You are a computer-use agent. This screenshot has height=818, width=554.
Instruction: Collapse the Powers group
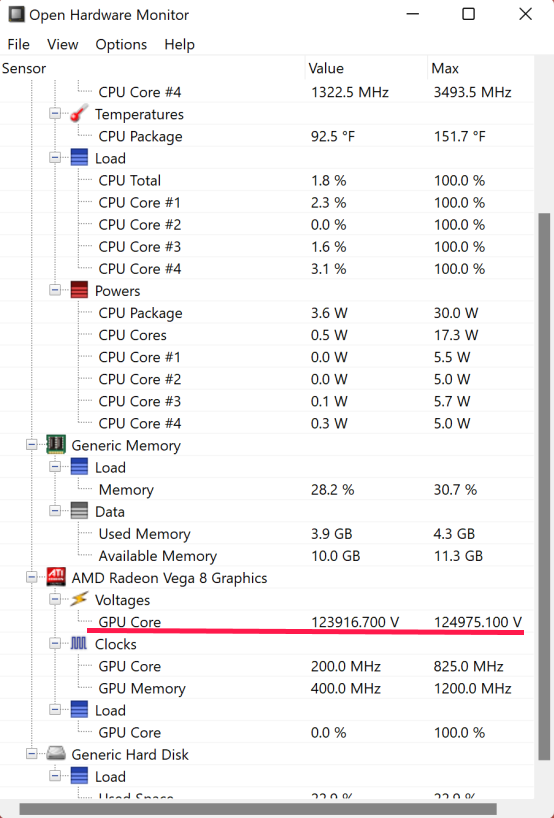click(55, 290)
